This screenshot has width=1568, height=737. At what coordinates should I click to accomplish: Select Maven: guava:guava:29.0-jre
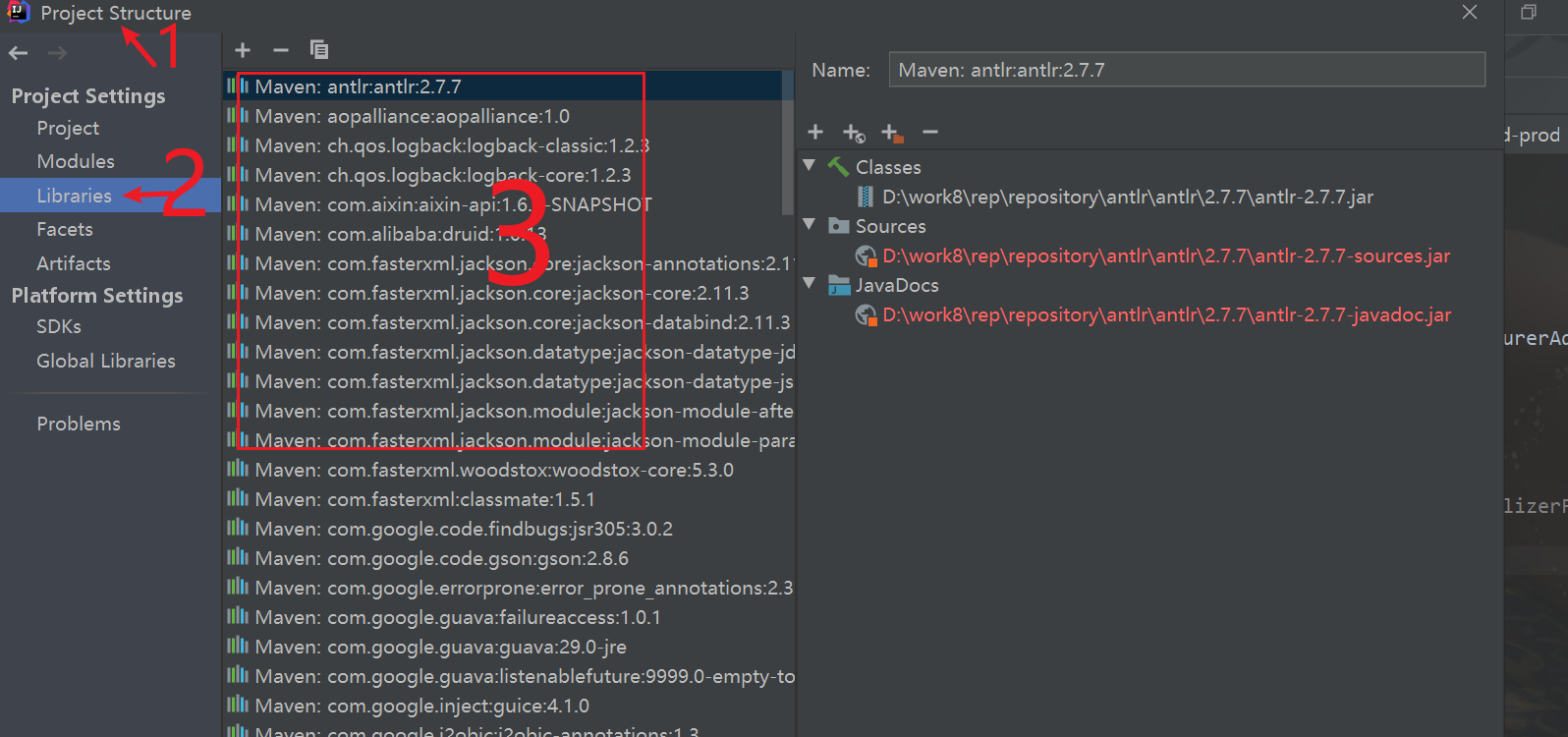pos(509,647)
